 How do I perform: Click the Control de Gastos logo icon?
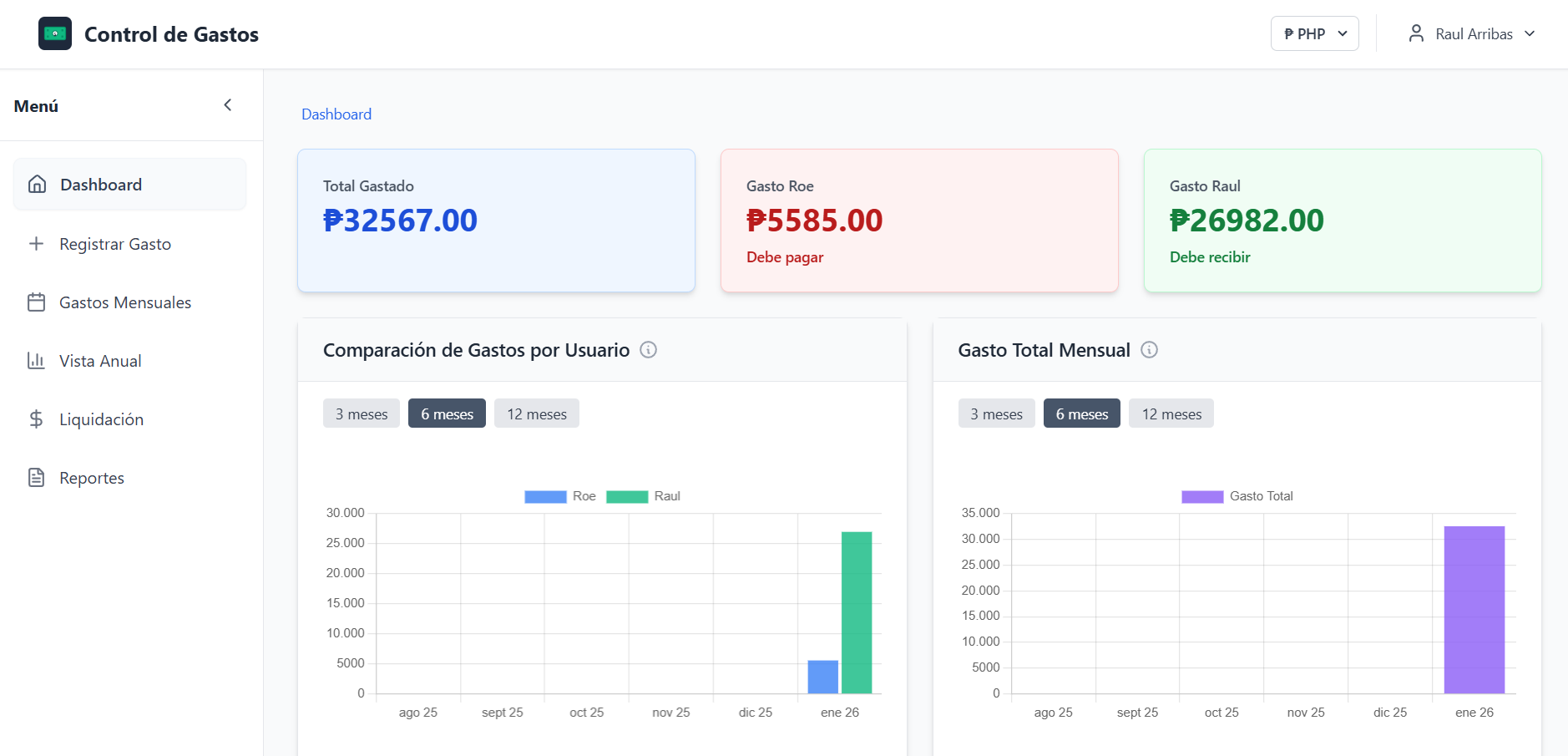pos(55,33)
